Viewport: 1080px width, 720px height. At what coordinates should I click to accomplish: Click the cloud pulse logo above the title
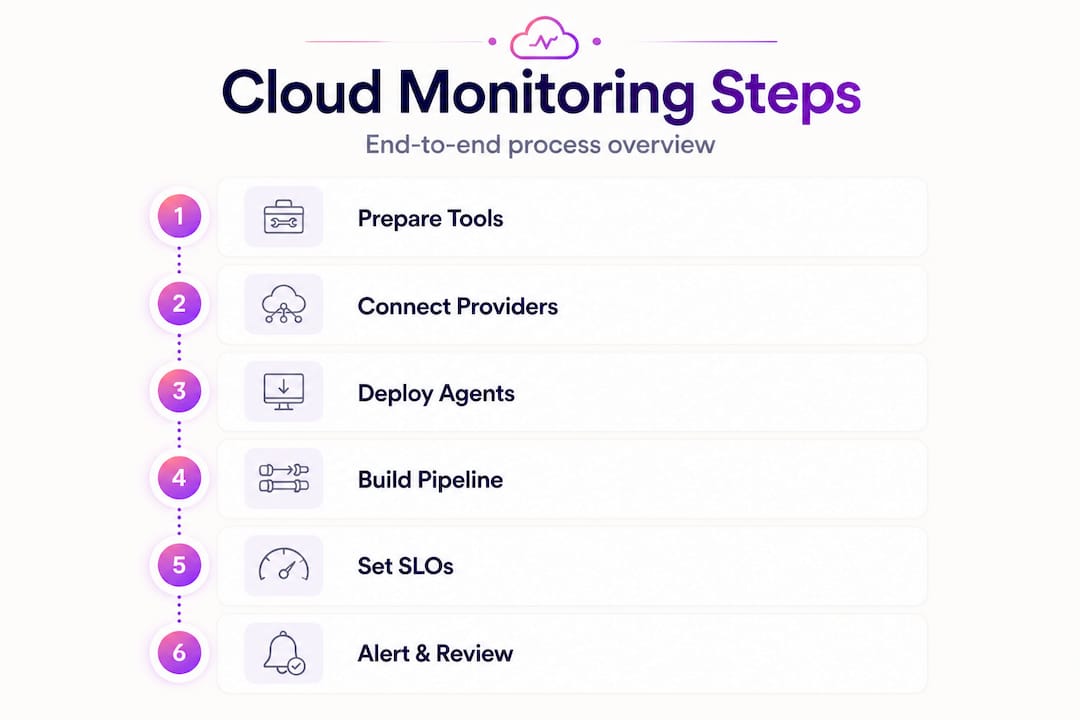tap(544, 39)
